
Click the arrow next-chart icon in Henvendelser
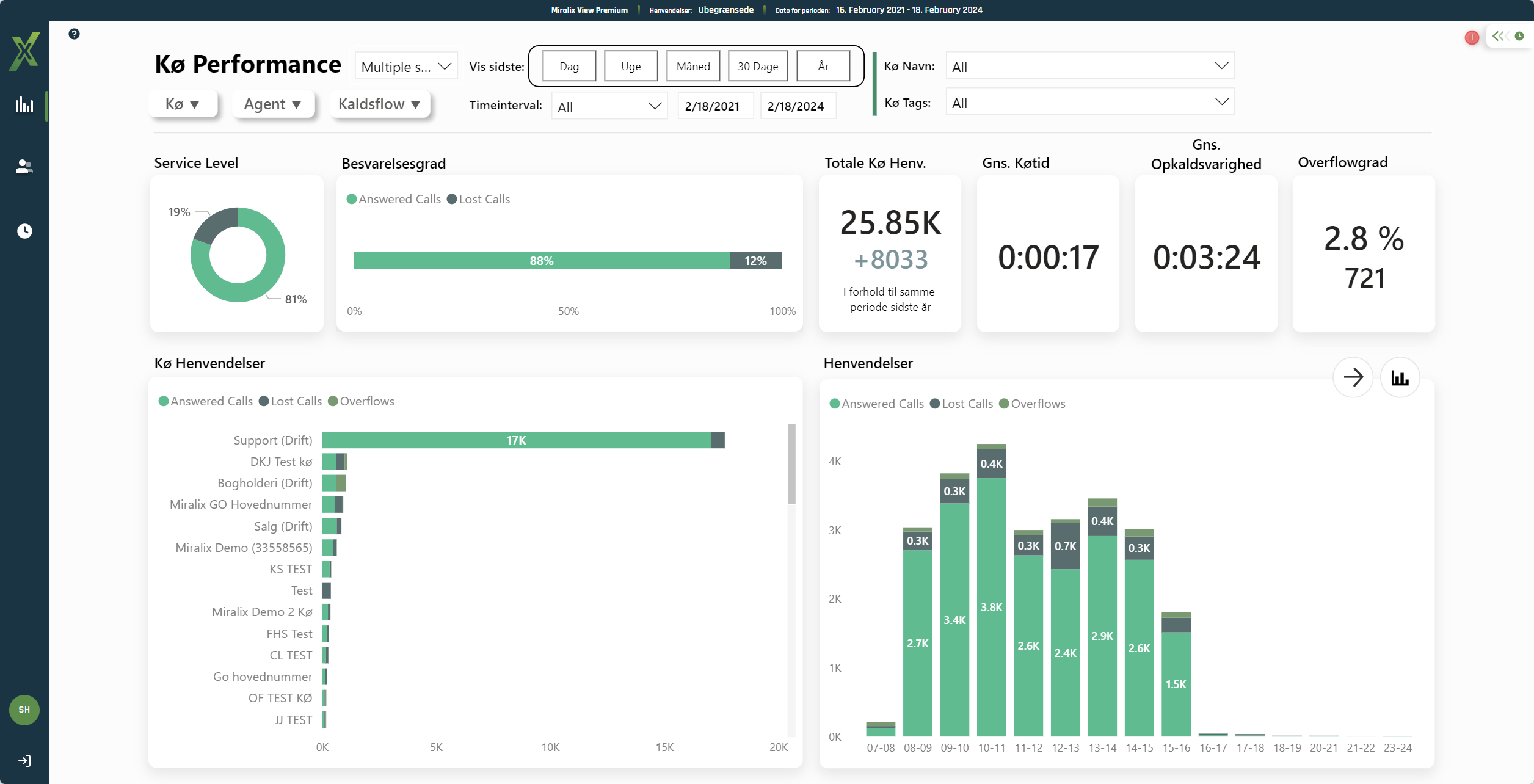click(x=1353, y=377)
